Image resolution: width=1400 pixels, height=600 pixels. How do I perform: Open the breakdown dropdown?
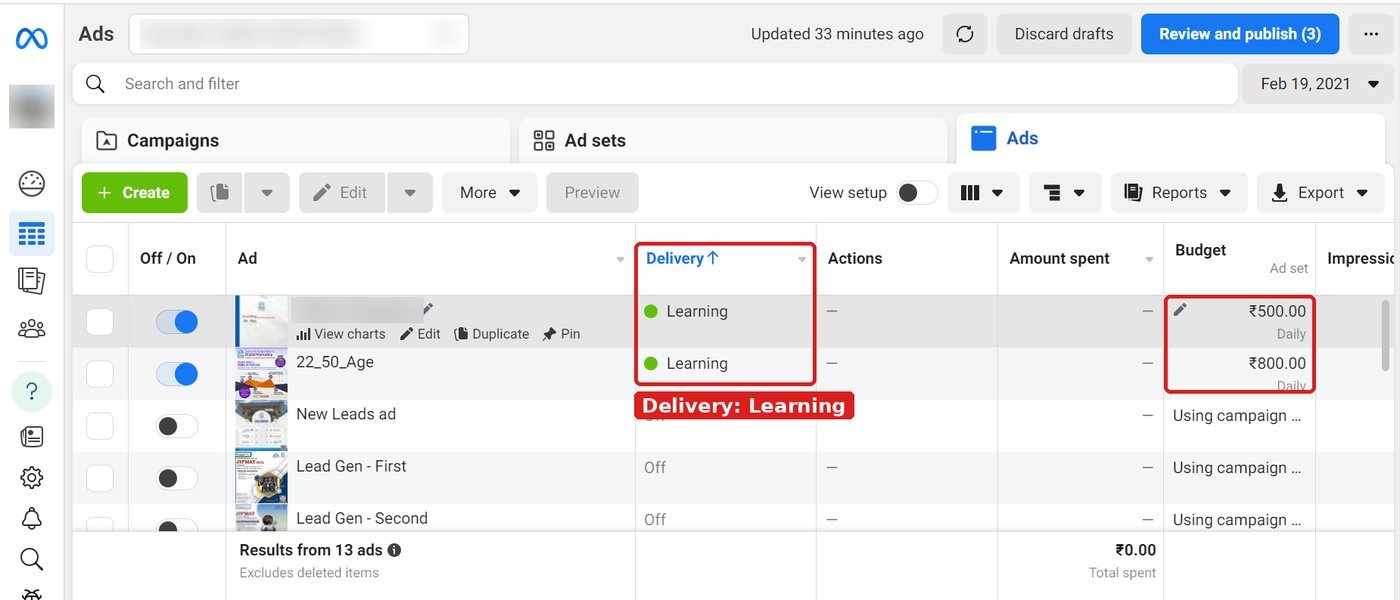click(x=1065, y=193)
